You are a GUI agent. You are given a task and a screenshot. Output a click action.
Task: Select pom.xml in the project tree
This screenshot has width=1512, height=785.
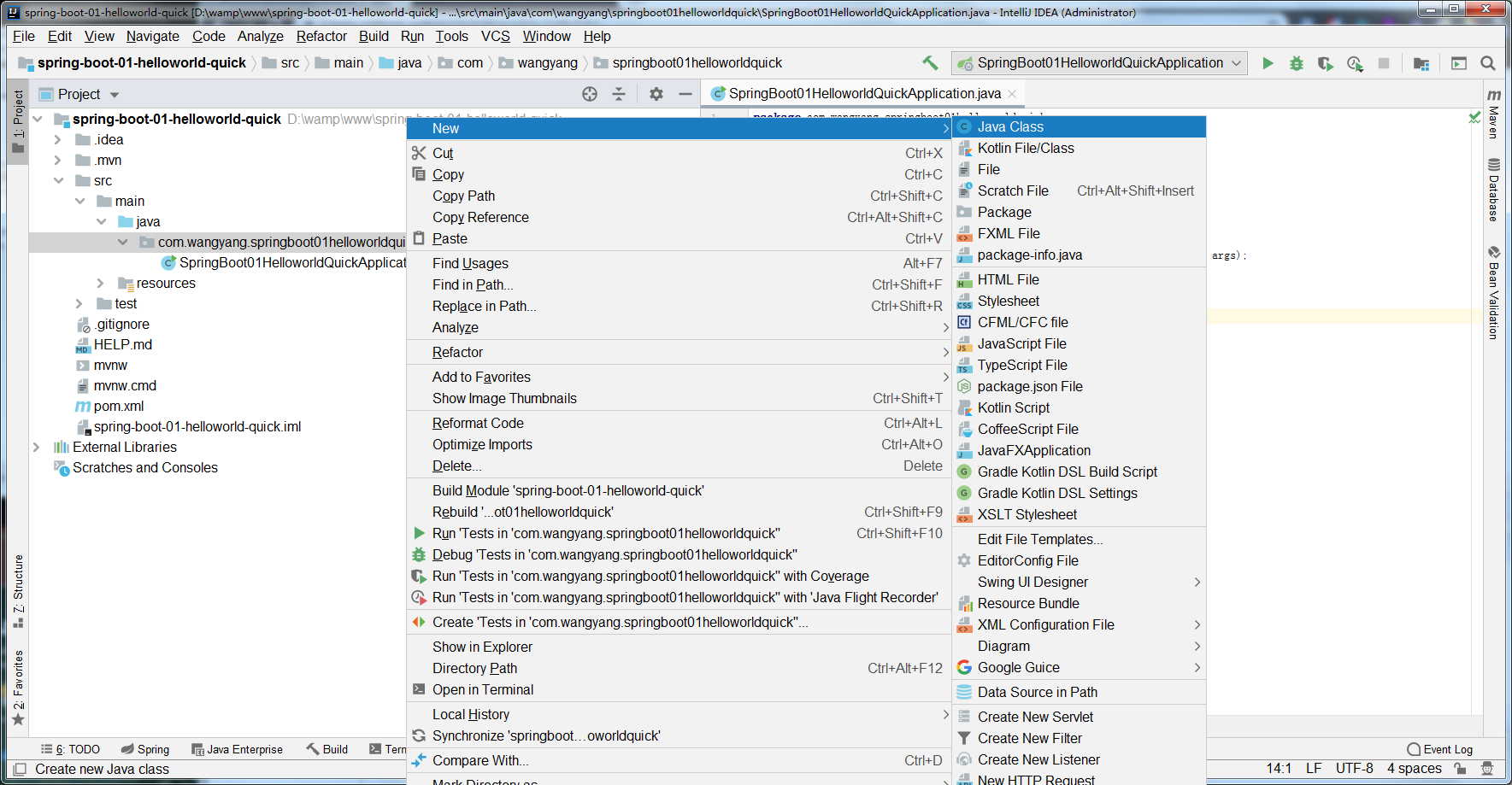click(119, 406)
